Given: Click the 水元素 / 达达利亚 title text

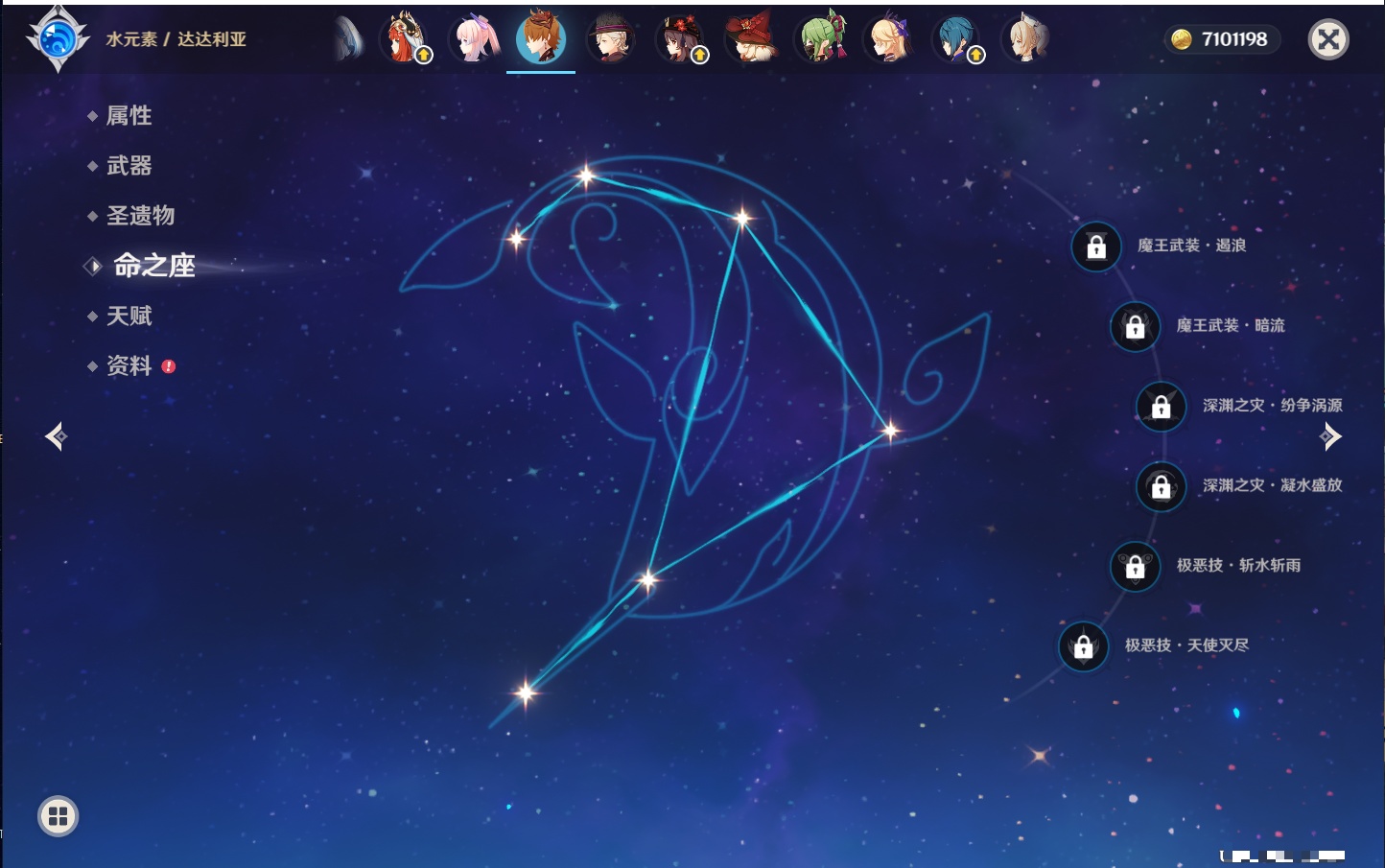Looking at the screenshot, I should (x=176, y=39).
